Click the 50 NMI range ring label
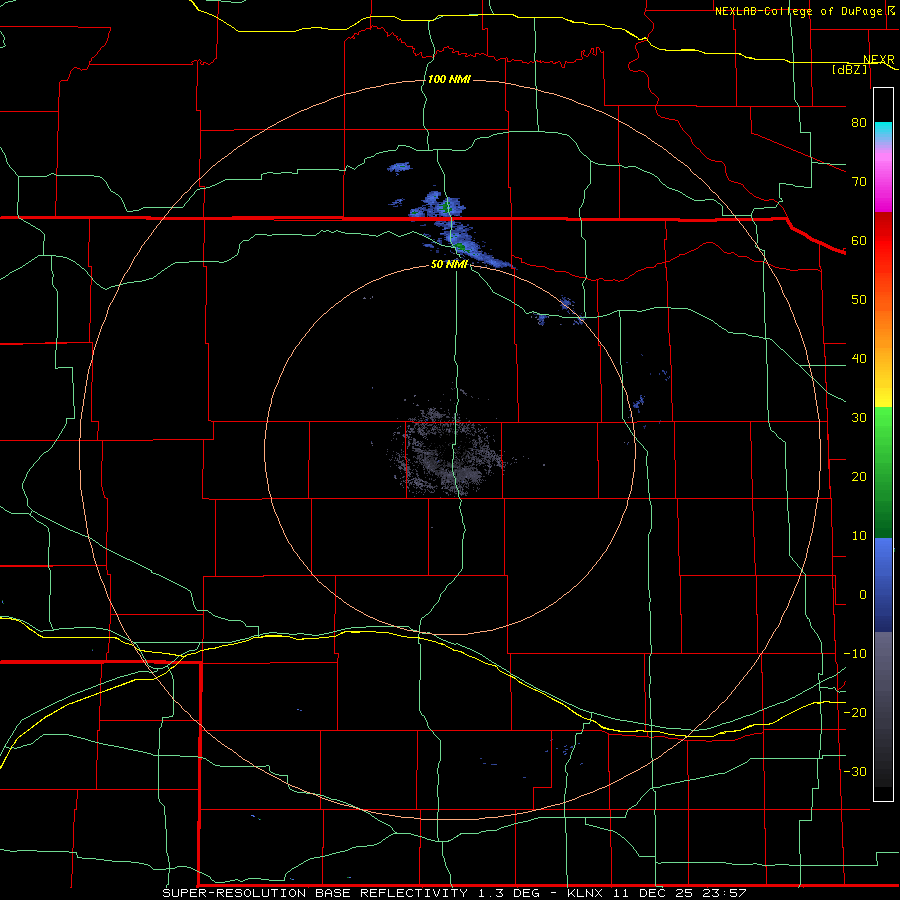 point(449,264)
